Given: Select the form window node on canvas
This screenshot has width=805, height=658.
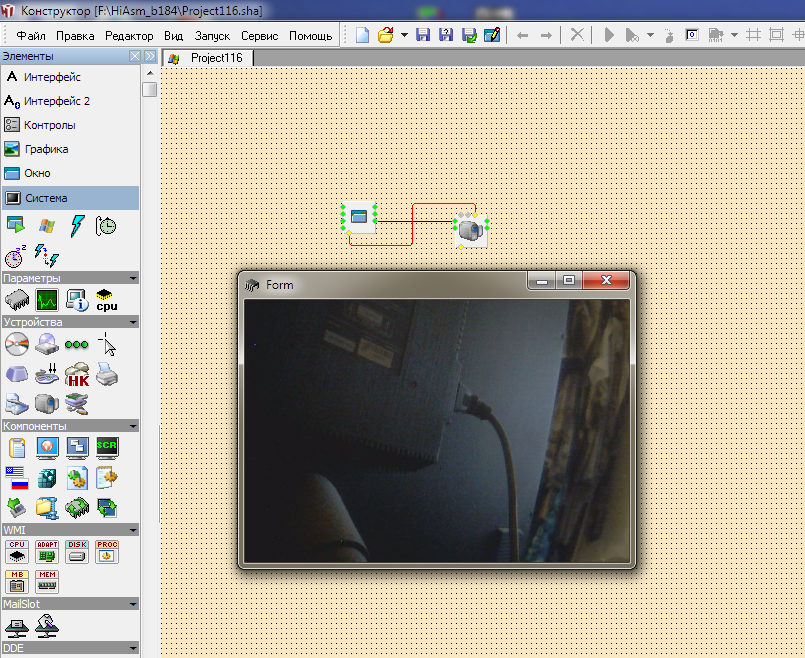Looking at the screenshot, I should [x=359, y=217].
